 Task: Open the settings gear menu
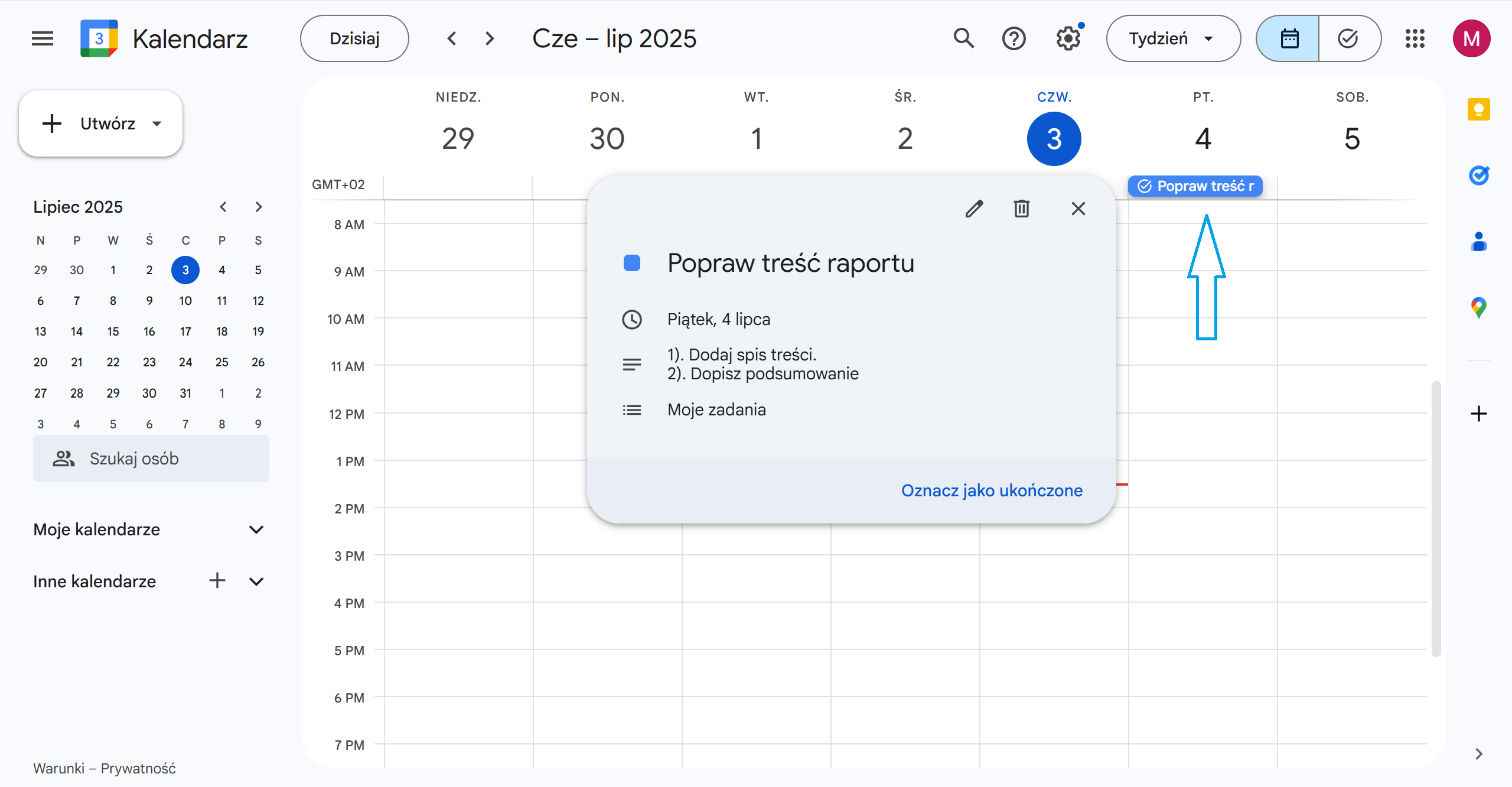point(1068,39)
